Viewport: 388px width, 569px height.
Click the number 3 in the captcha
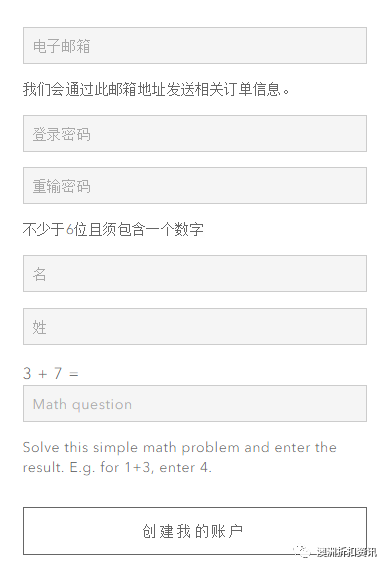pyautogui.click(x=27, y=373)
